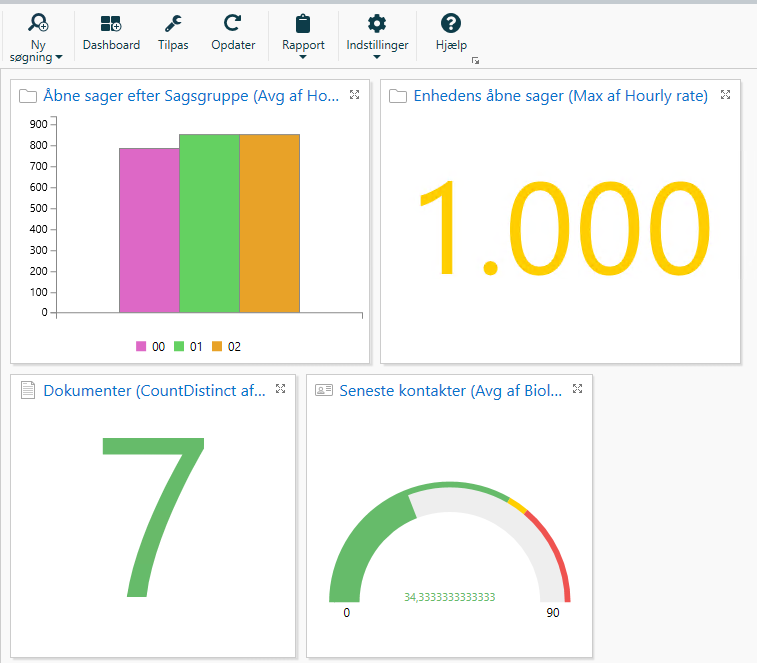Image resolution: width=757 pixels, height=663 pixels.
Task: Click folder icon of Åbne sager efter Sagsgruppe
Action: (28, 96)
